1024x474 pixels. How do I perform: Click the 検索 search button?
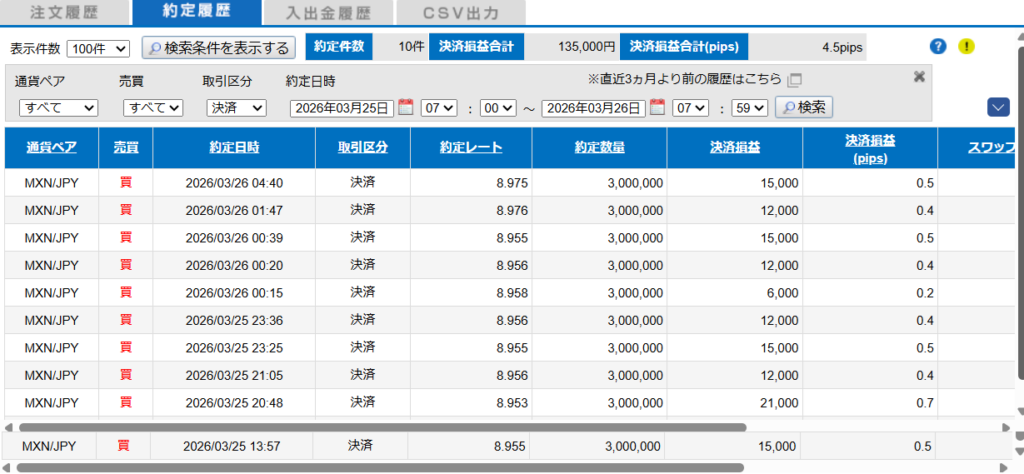coord(804,107)
